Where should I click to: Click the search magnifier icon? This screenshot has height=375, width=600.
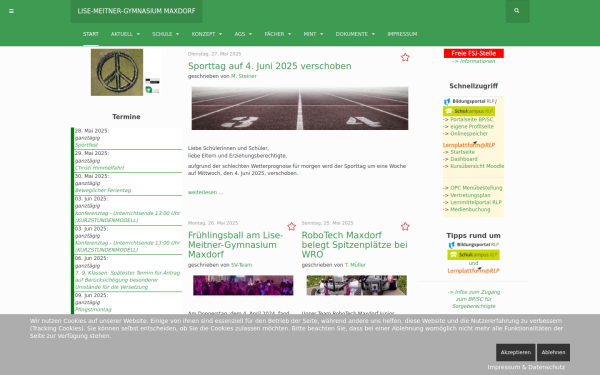point(517,11)
